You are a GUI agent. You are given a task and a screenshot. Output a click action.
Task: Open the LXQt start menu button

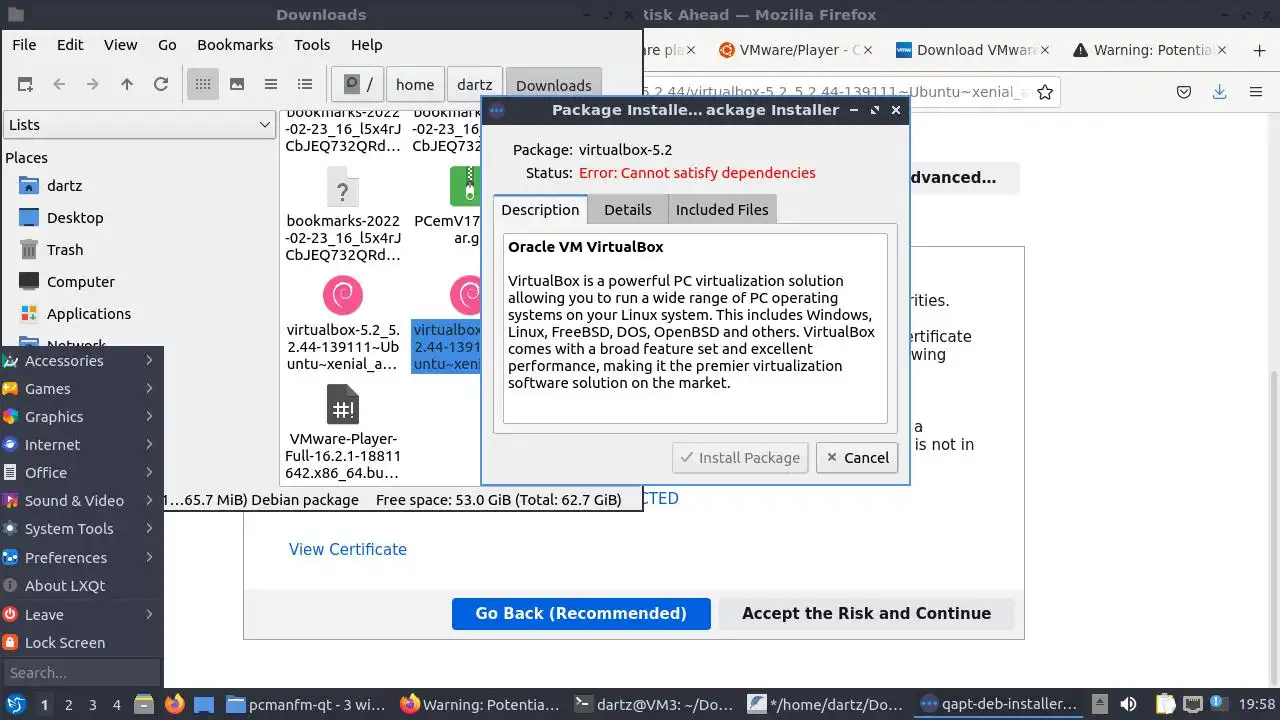[x=15, y=705]
